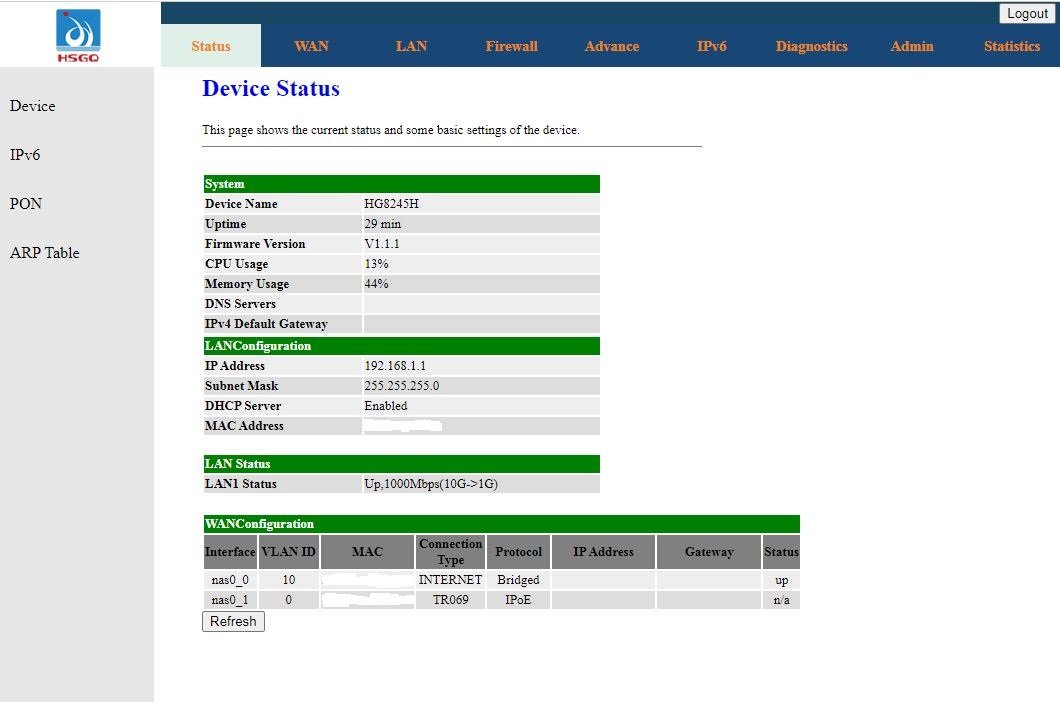Select the nas0_1 interface row
Image resolution: width=1060 pixels, height=702 pixels.
(x=502, y=600)
